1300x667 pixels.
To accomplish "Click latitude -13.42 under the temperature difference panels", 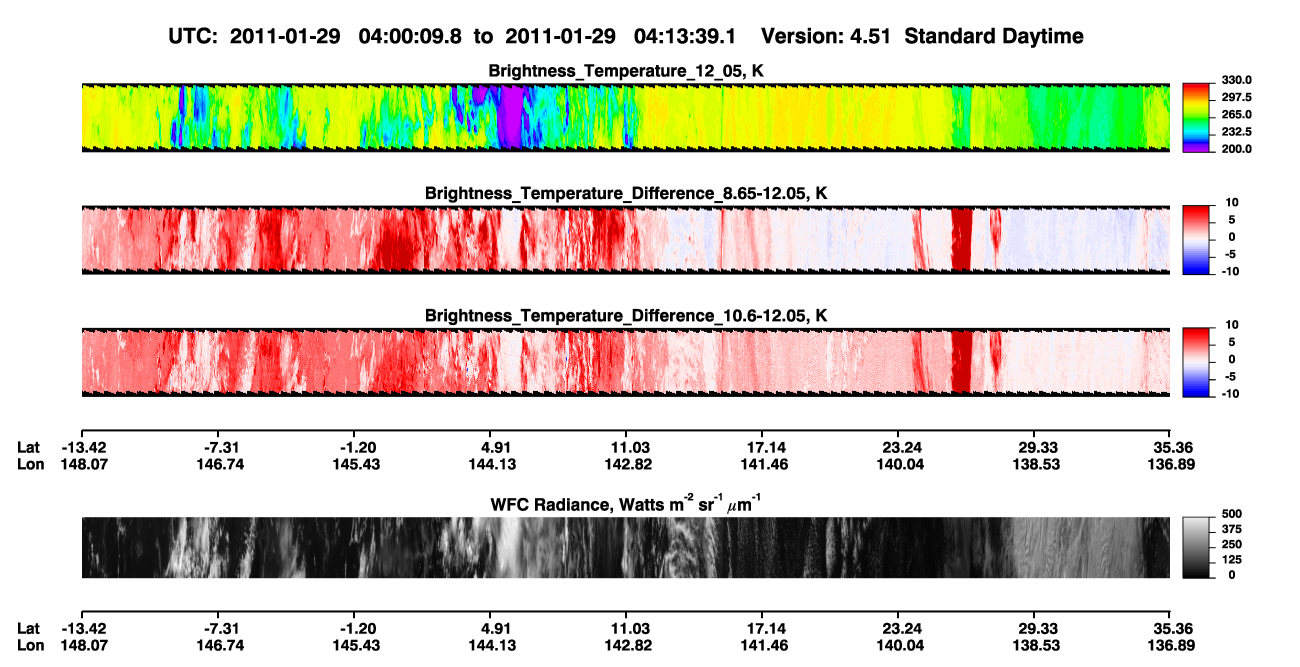I will [84, 447].
